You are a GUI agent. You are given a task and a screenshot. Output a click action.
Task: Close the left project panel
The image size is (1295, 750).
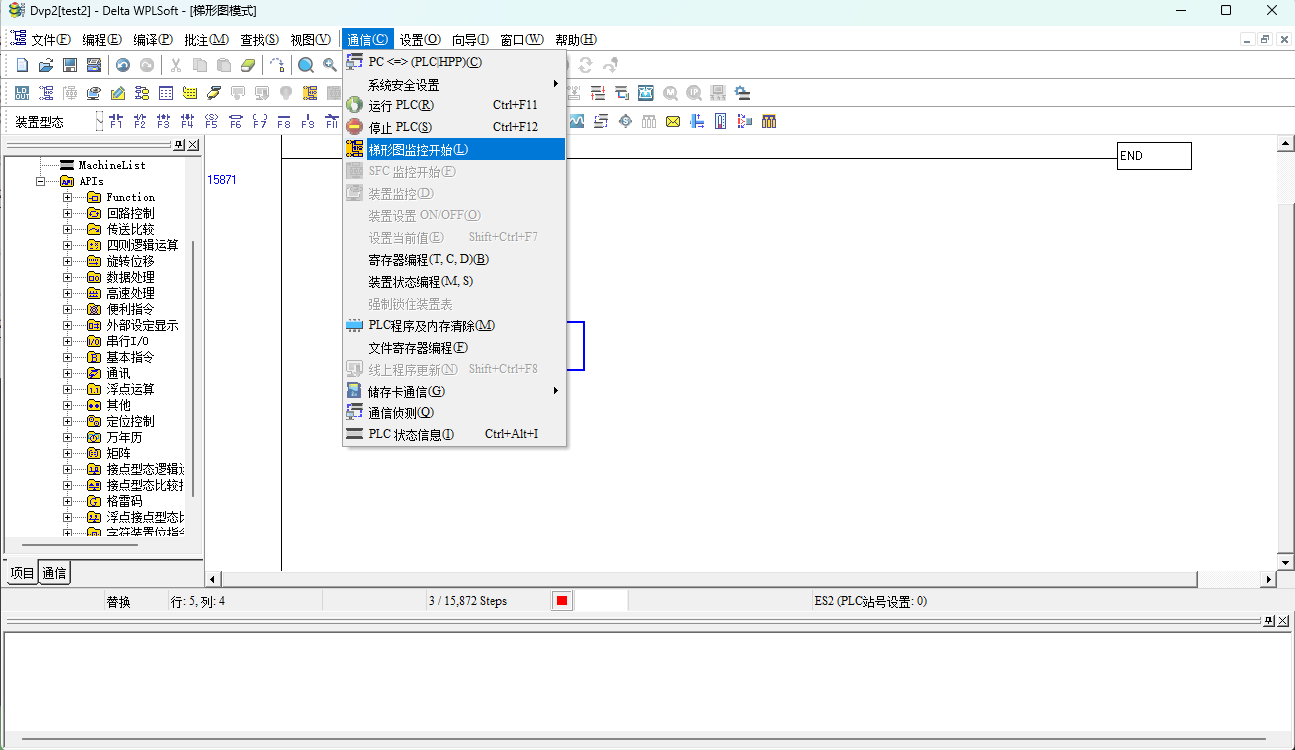click(x=193, y=145)
